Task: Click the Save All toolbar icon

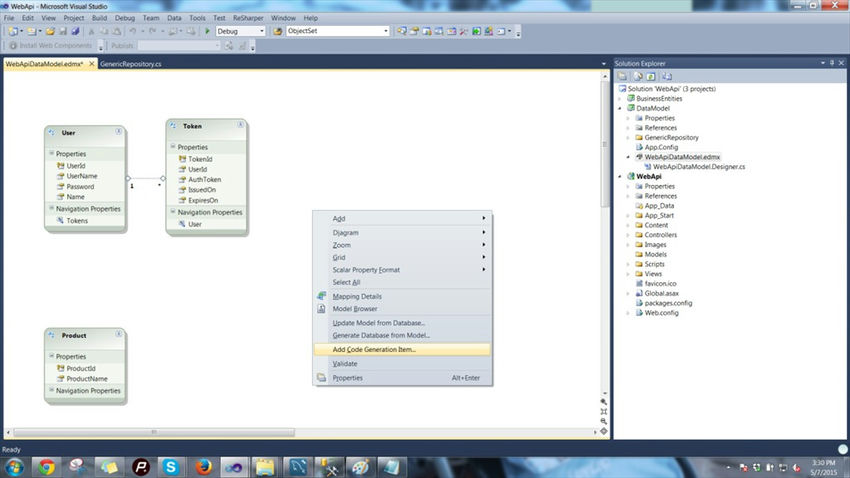Action: 75,31
